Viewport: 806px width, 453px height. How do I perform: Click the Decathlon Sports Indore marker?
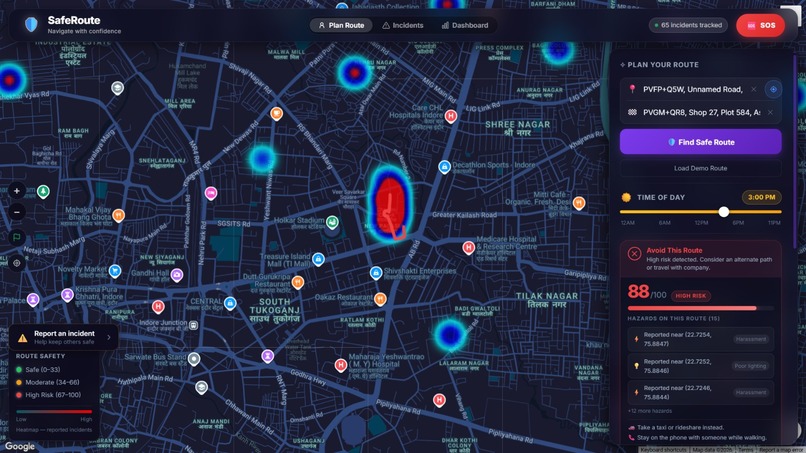tap(445, 167)
